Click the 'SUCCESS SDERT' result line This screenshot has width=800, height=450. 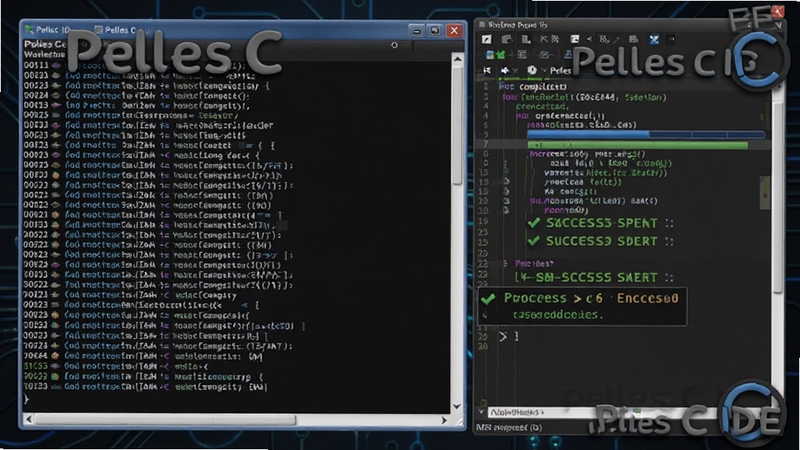[601, 241]
